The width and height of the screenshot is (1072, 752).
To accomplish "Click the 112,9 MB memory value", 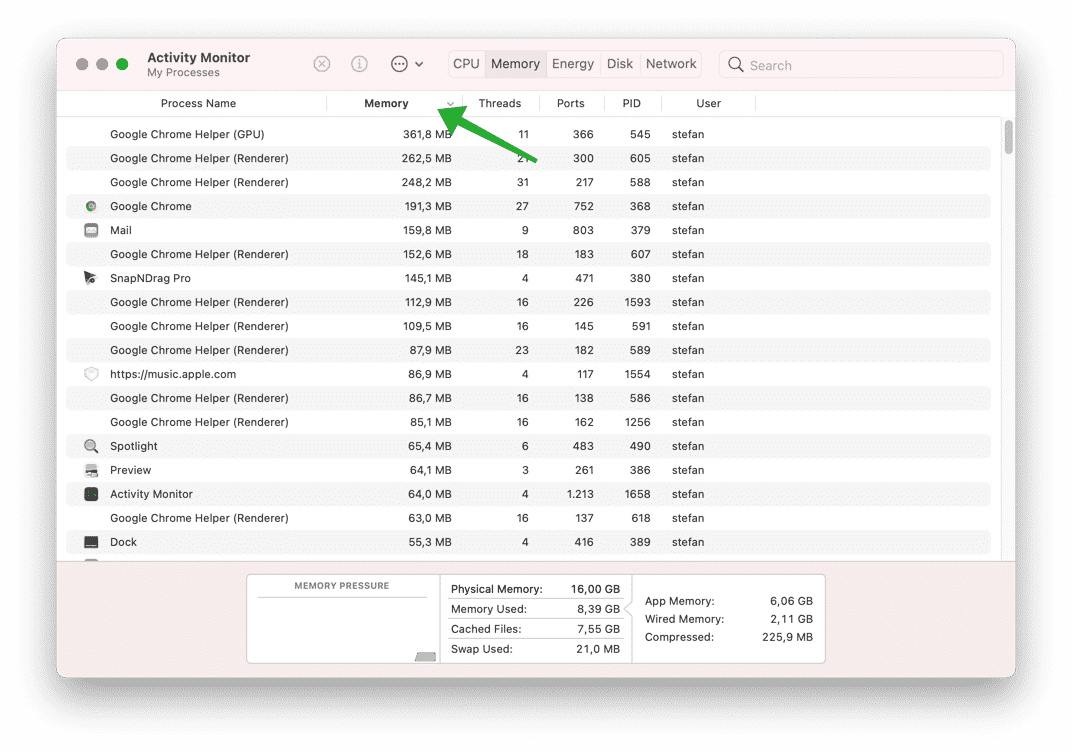I will tap(428, 302).
